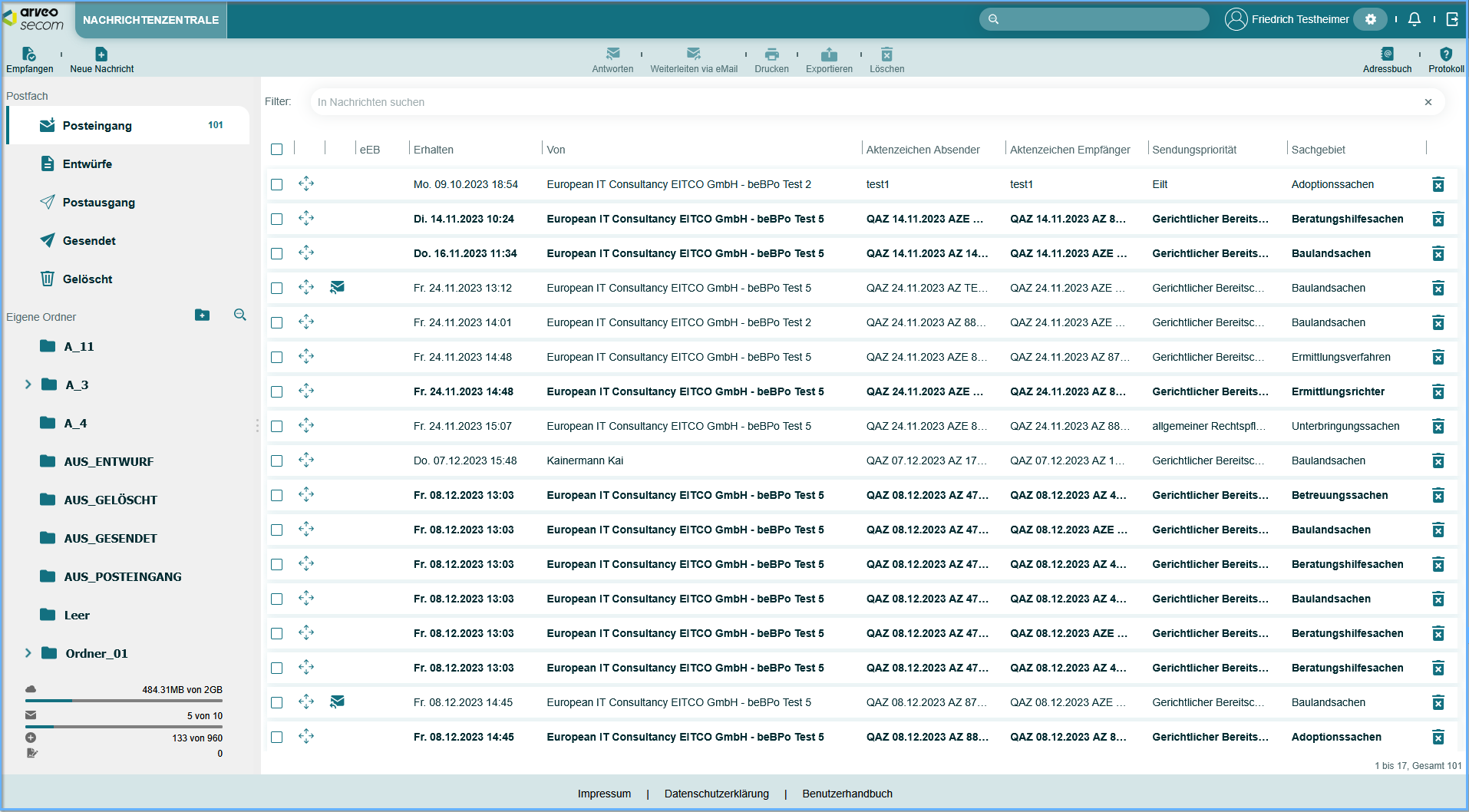Select checkbox for Kainermann Kai message
Viewport: 1469px width, 812px height.
click(x=277, y=460)
